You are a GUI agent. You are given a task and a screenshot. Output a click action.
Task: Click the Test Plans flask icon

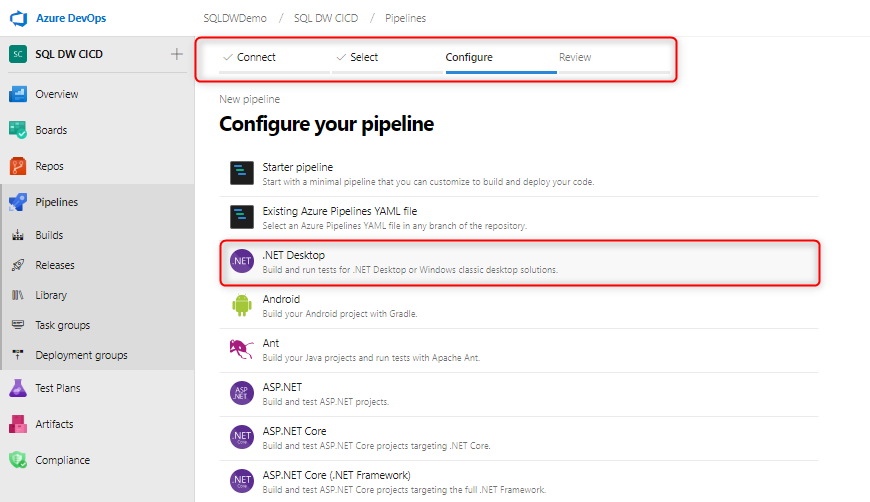click(18, 388)
